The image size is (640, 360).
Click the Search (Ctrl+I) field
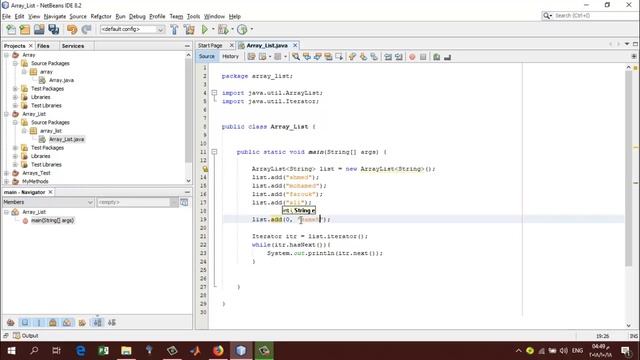pyautogui.click(x=590, y=16)
